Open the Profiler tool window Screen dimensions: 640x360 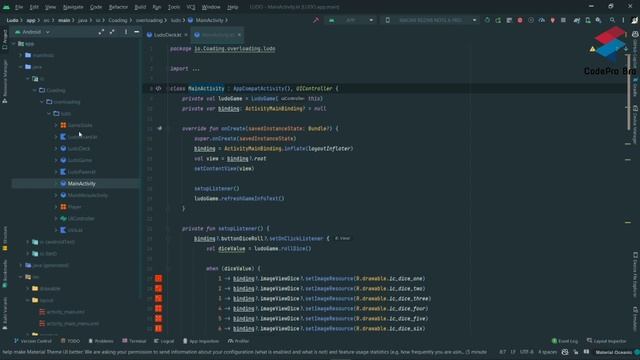[238, 341]
